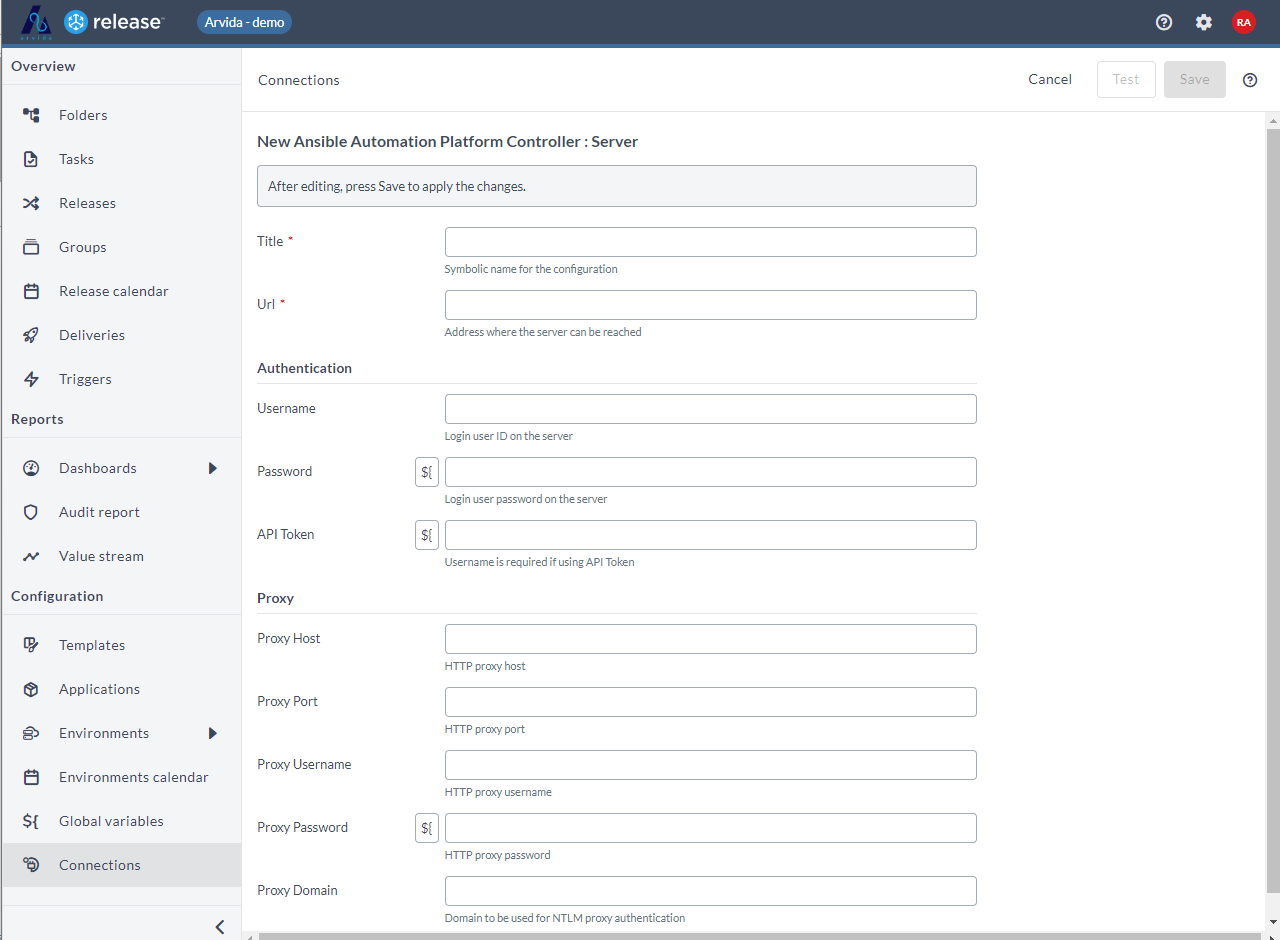Toggle variable mode for the Password field
The image size is (1280, 940).
click(427, 471)
